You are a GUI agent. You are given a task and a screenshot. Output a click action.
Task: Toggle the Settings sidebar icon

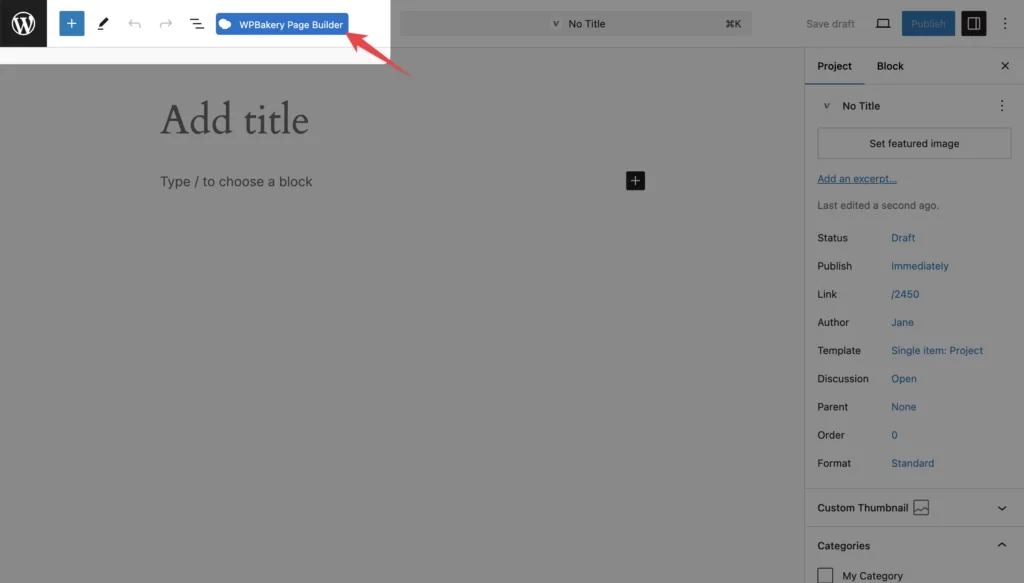tap(974, 24)
